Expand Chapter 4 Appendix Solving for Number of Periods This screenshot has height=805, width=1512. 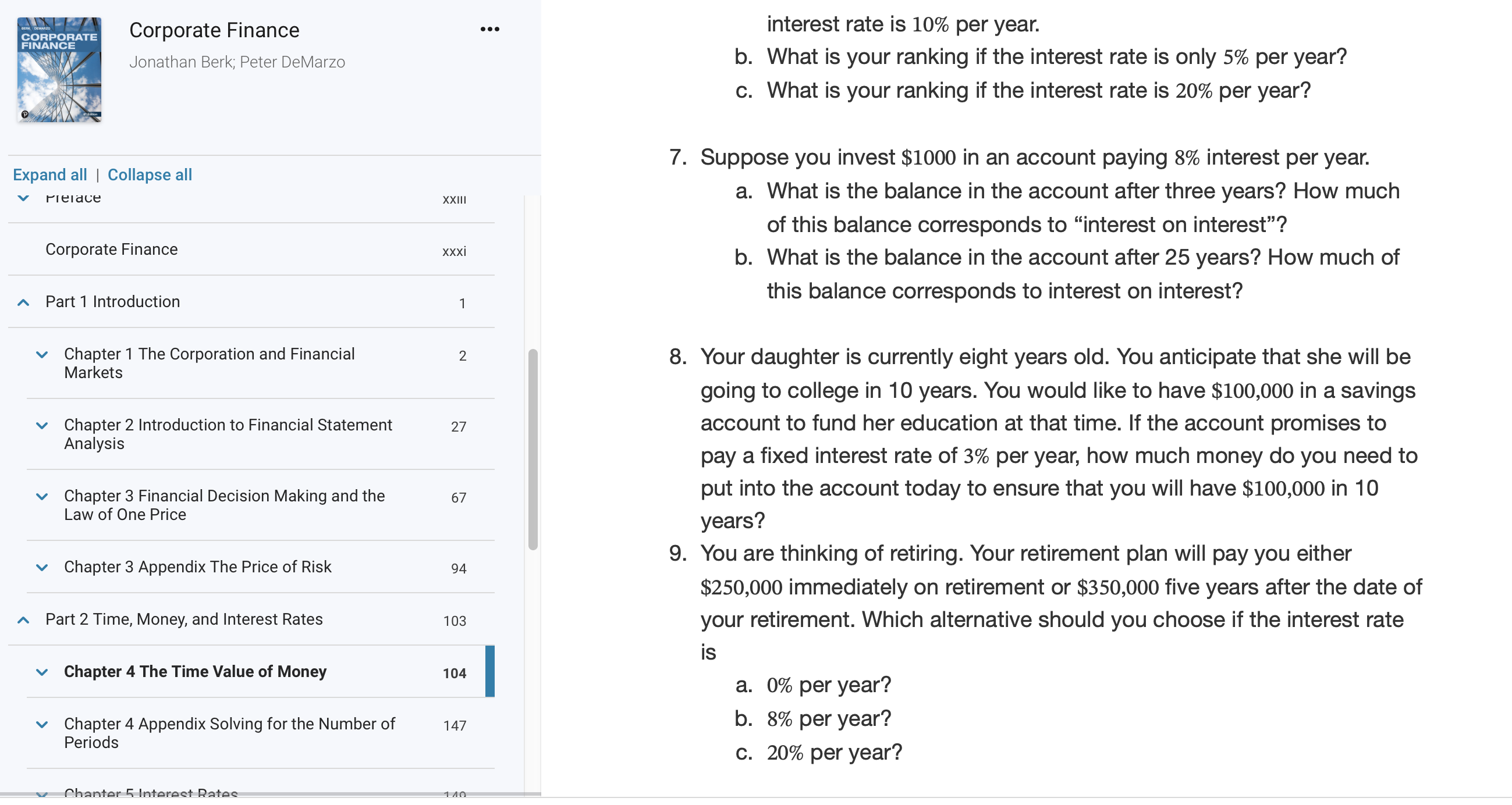(x=42, y=725)
